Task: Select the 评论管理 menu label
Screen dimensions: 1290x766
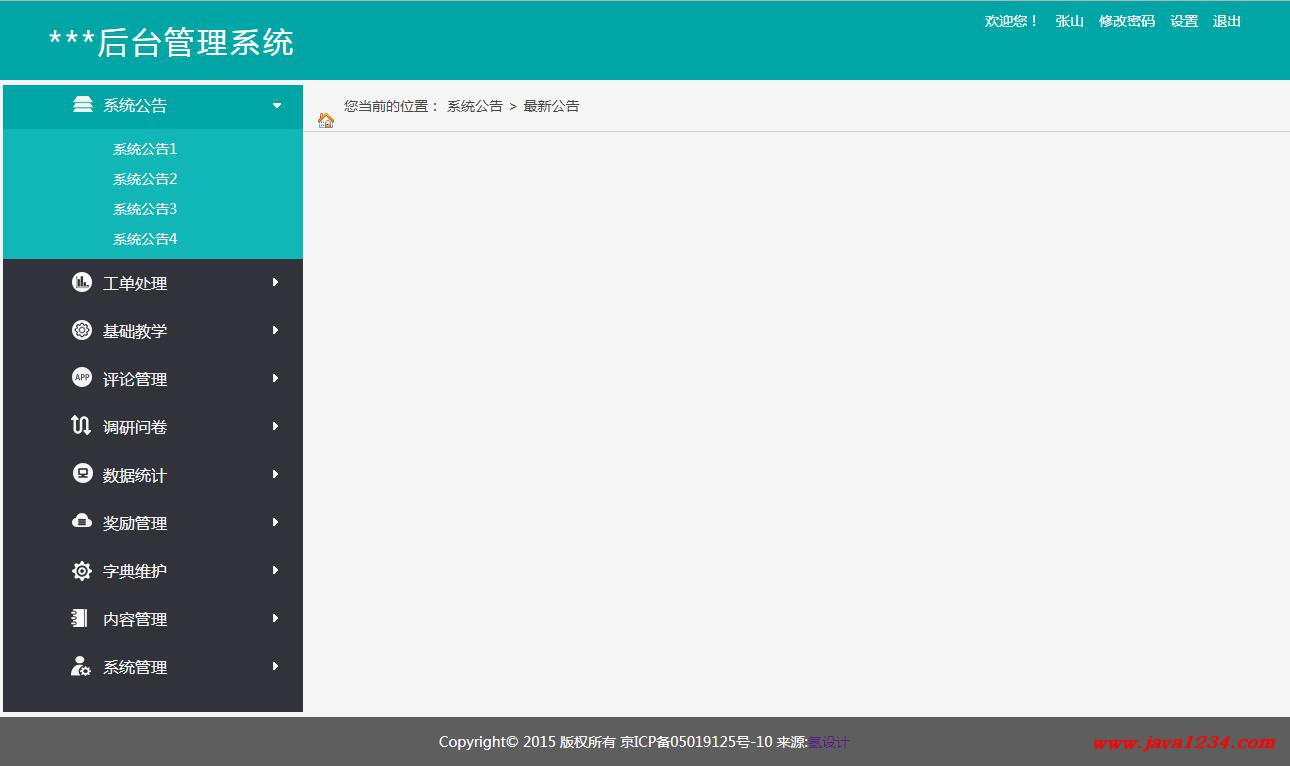Action: pyautogui.click(x=135, y=379)
